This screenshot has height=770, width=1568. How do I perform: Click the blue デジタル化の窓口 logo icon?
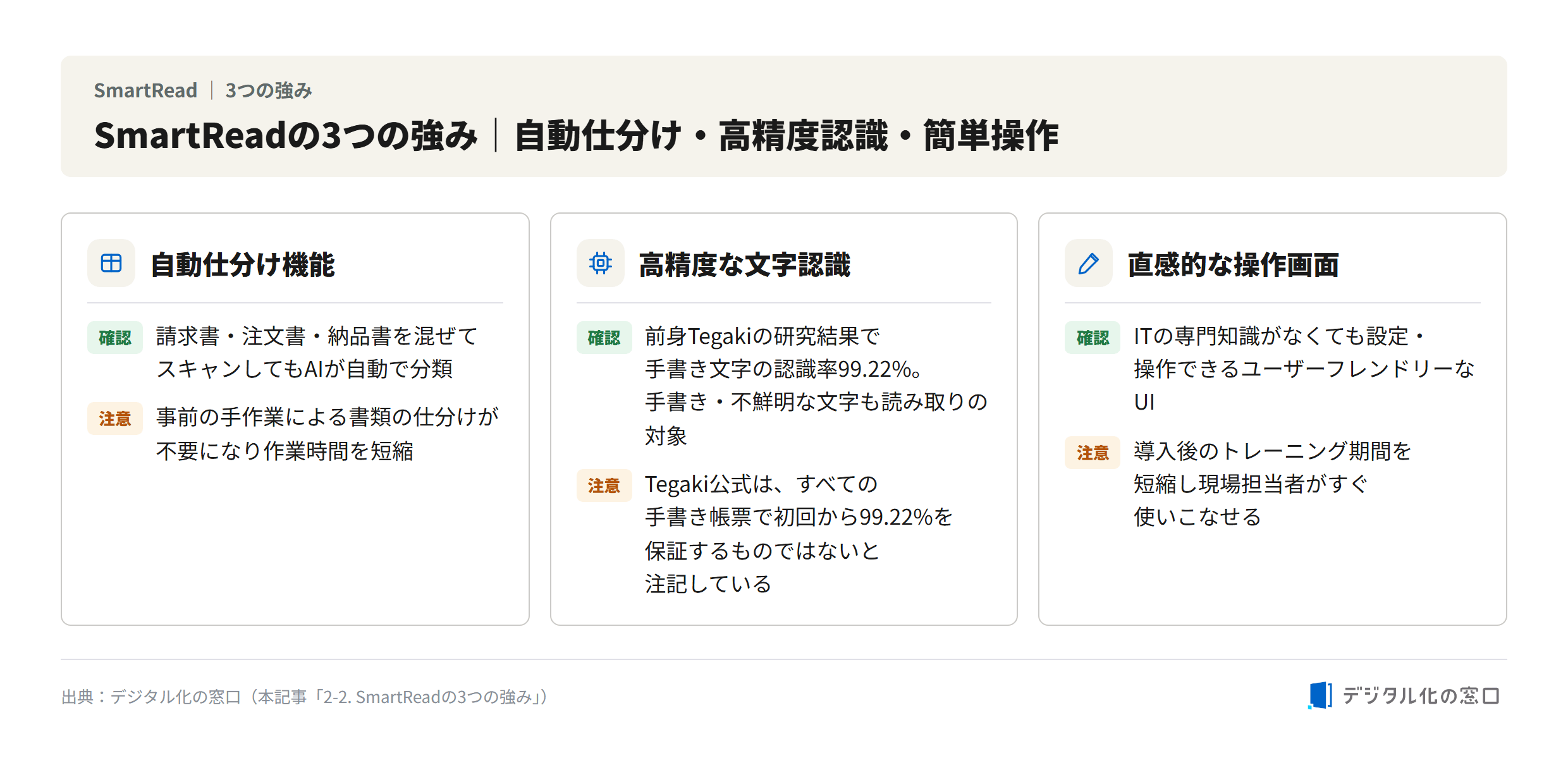point(1320,695)
